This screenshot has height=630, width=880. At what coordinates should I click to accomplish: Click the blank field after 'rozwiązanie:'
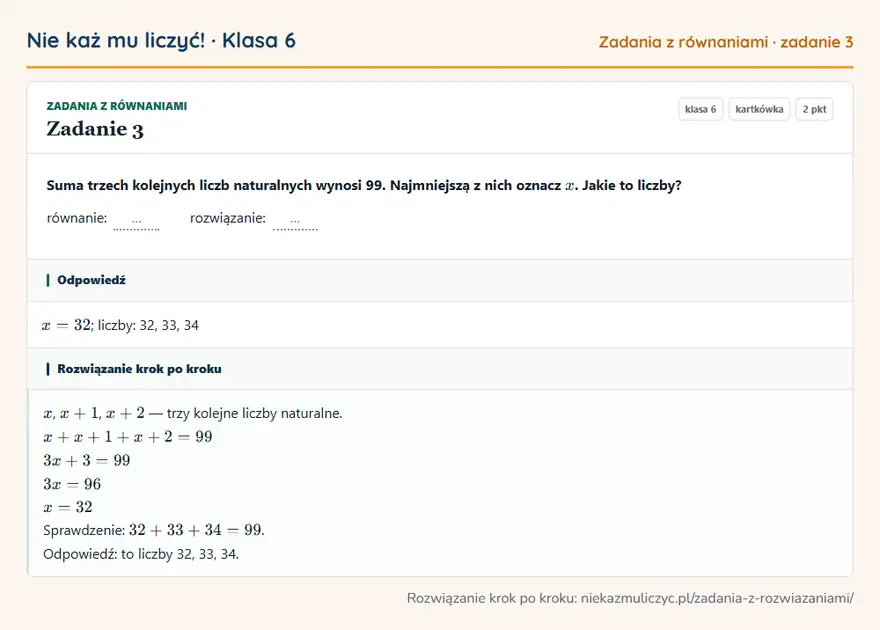coord(295,220)
